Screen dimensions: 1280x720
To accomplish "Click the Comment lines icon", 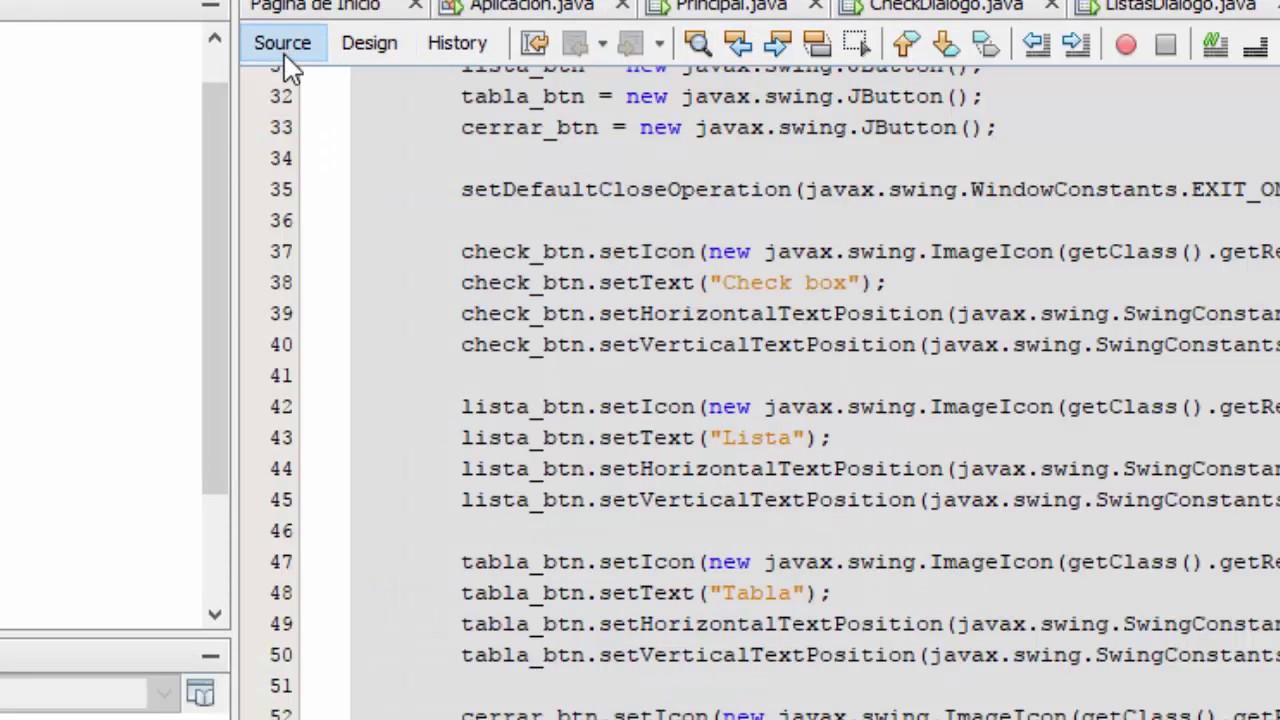I will pos(1215,44).
